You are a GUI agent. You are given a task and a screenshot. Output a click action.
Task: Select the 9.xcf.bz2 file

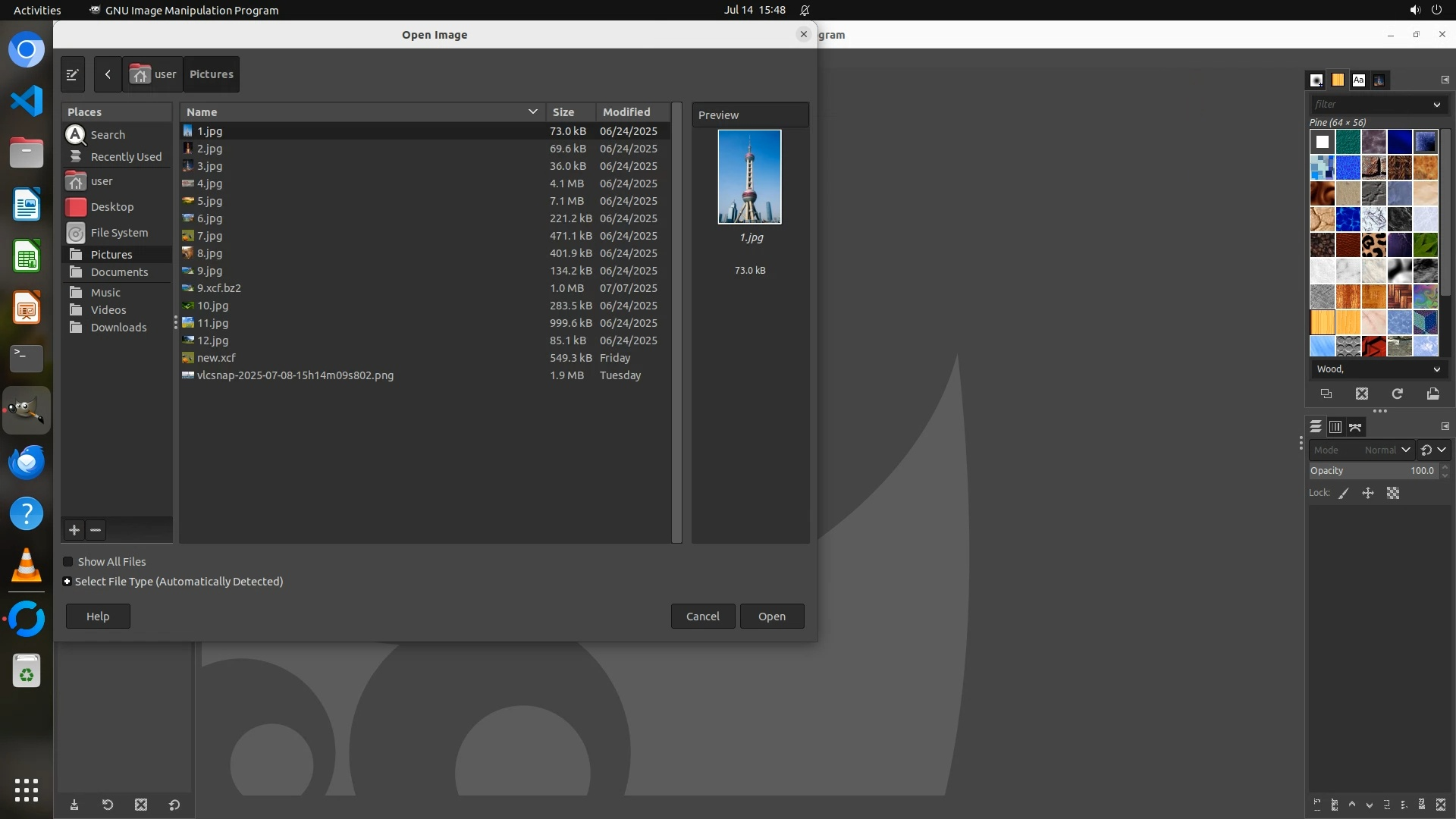pyautogui.click(x=218, y=288)
